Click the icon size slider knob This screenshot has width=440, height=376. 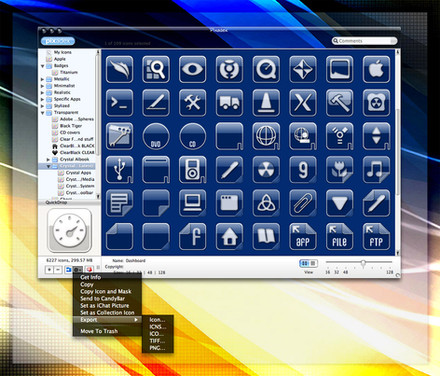pos(363,263)
